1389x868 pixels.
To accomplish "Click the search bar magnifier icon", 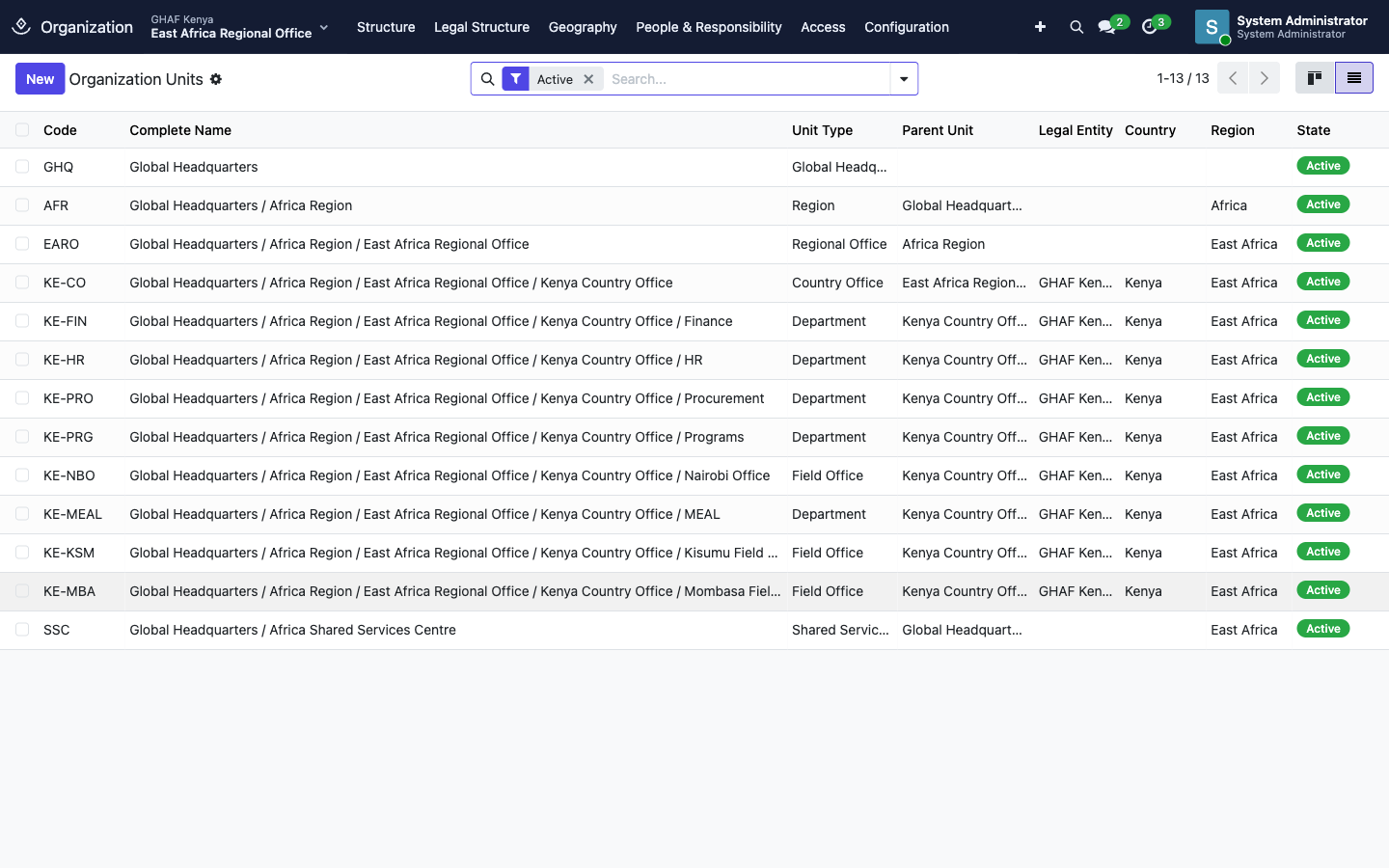I will pyautogui.click(x=487, y=79).
